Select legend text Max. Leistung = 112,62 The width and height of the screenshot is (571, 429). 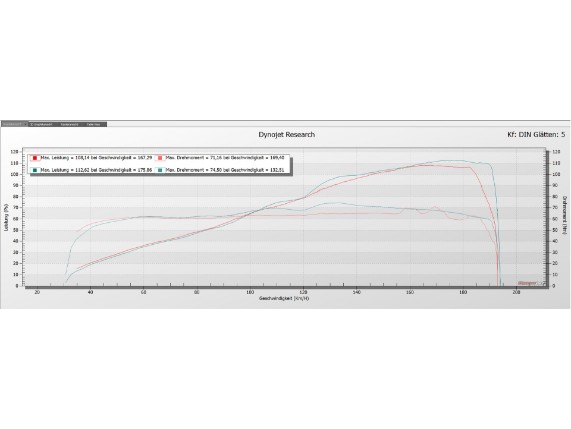[x=64, y=170]
